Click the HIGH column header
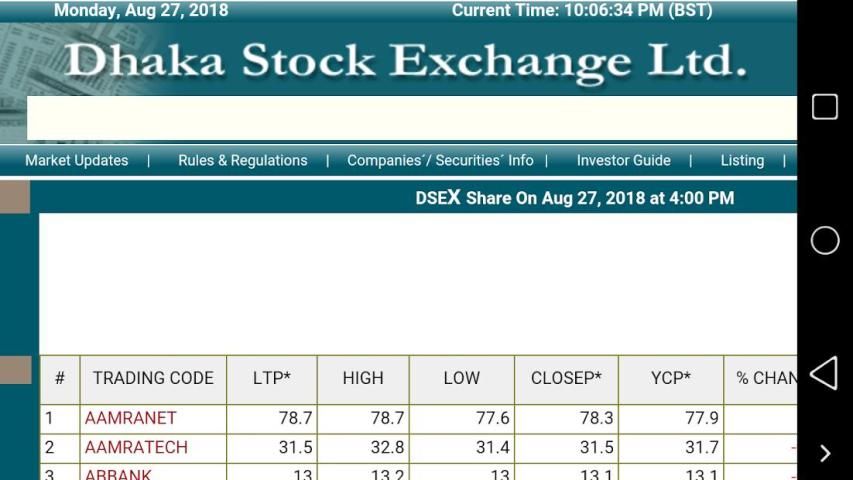This screenshot has width=853, height=480. pos(363,378)
